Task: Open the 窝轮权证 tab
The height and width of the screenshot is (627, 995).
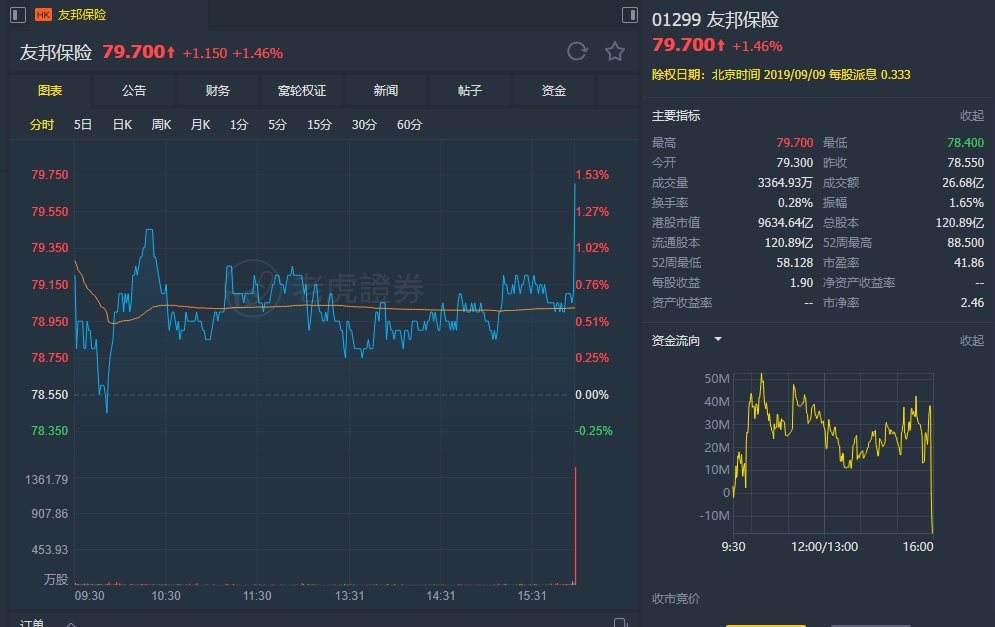Action: (302, 91)
